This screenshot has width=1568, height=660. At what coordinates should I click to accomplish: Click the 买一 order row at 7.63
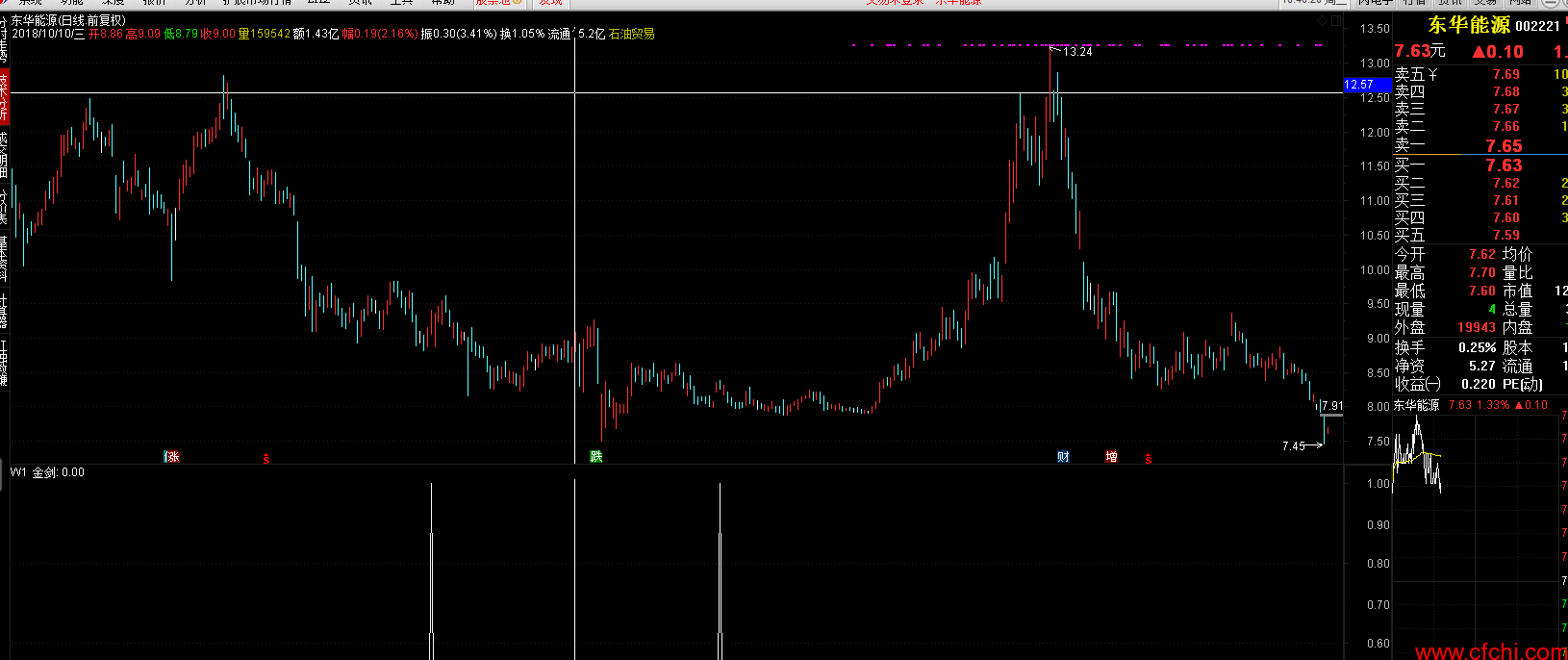pyautogui.click(x=1480, y=165)
